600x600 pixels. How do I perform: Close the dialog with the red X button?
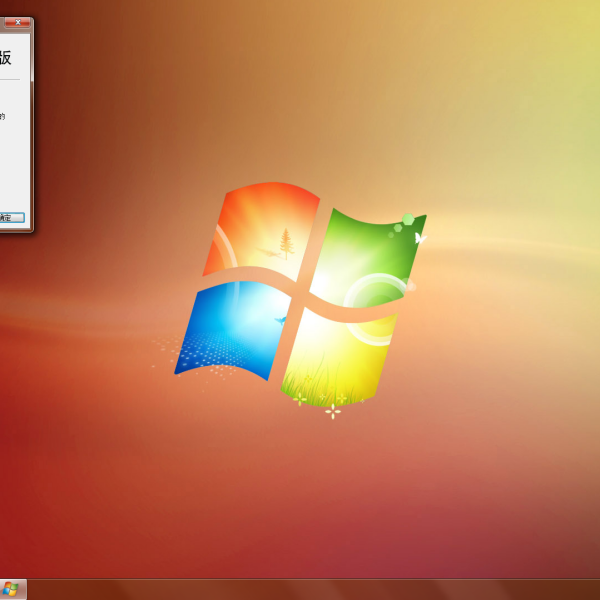point(18,23)
